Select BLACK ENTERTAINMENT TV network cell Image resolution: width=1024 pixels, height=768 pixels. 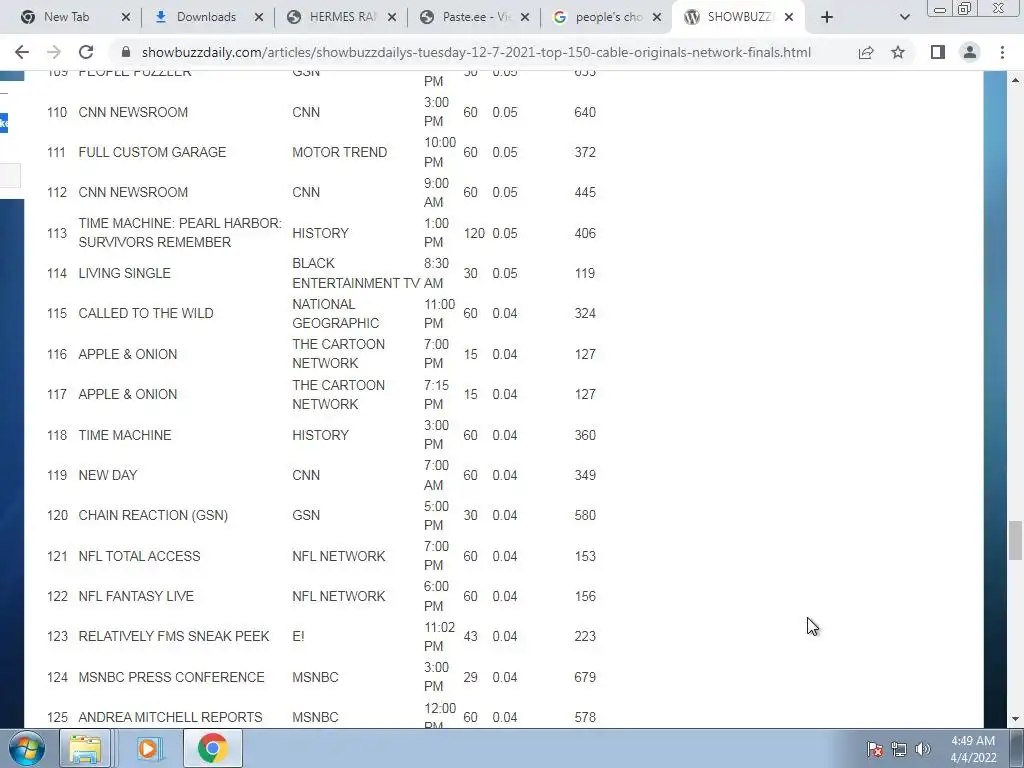coord(356,273)
